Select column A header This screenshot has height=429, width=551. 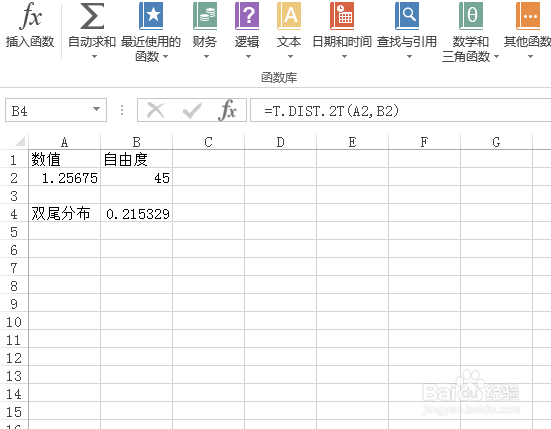tap(64, 142)
